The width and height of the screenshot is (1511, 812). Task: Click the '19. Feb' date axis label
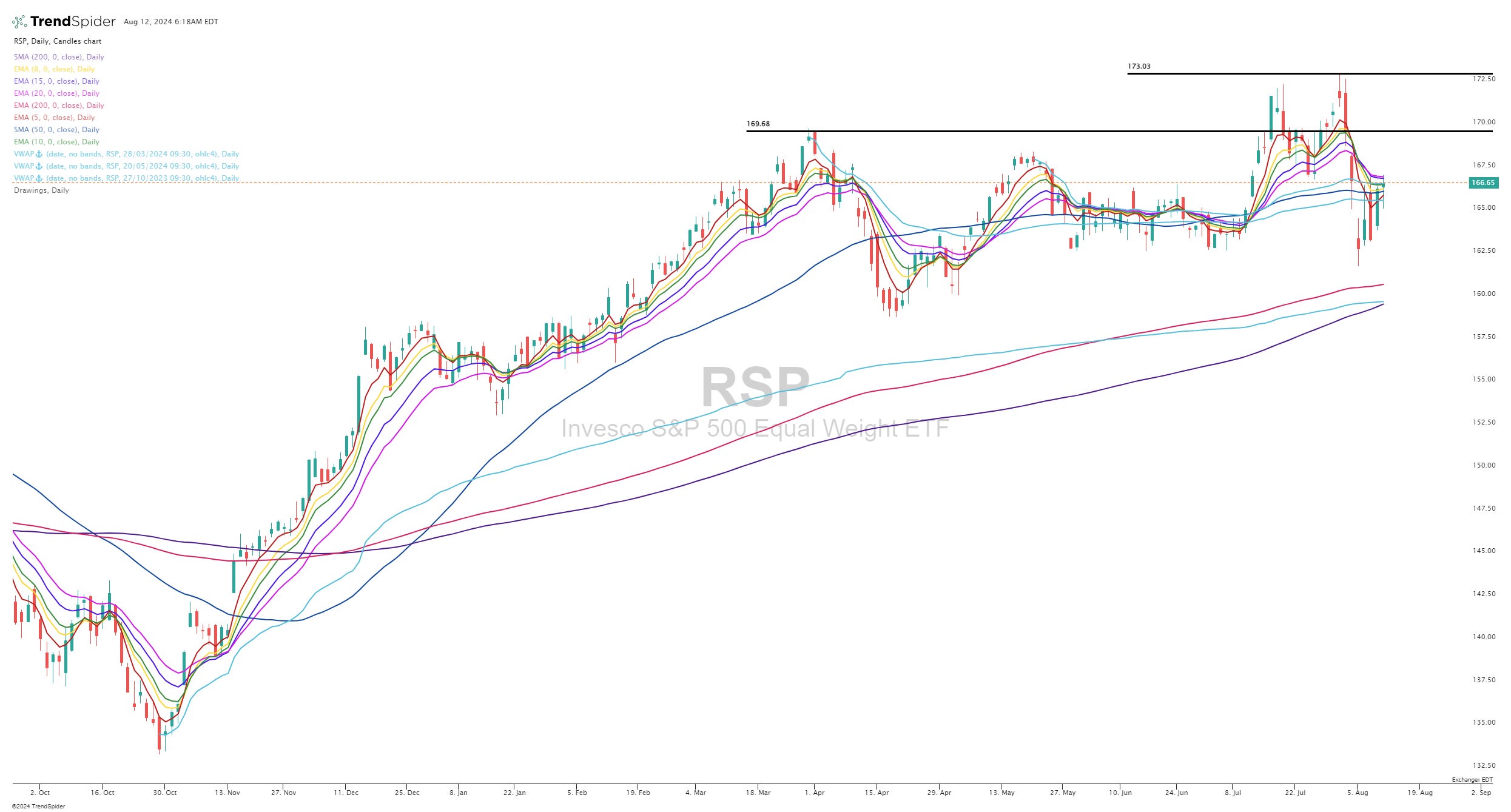pyautogui.click(x=638, y=793)
